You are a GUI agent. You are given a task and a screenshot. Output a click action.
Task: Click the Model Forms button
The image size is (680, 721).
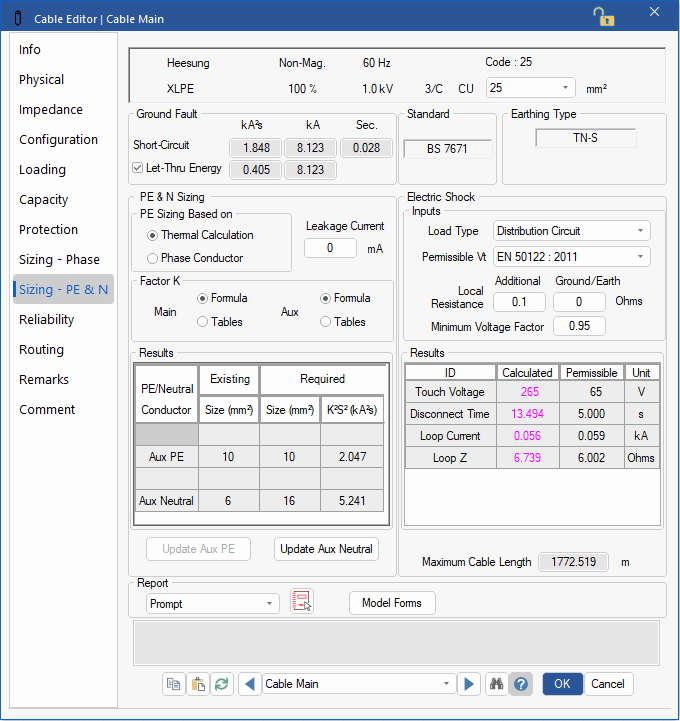[392, 602]
